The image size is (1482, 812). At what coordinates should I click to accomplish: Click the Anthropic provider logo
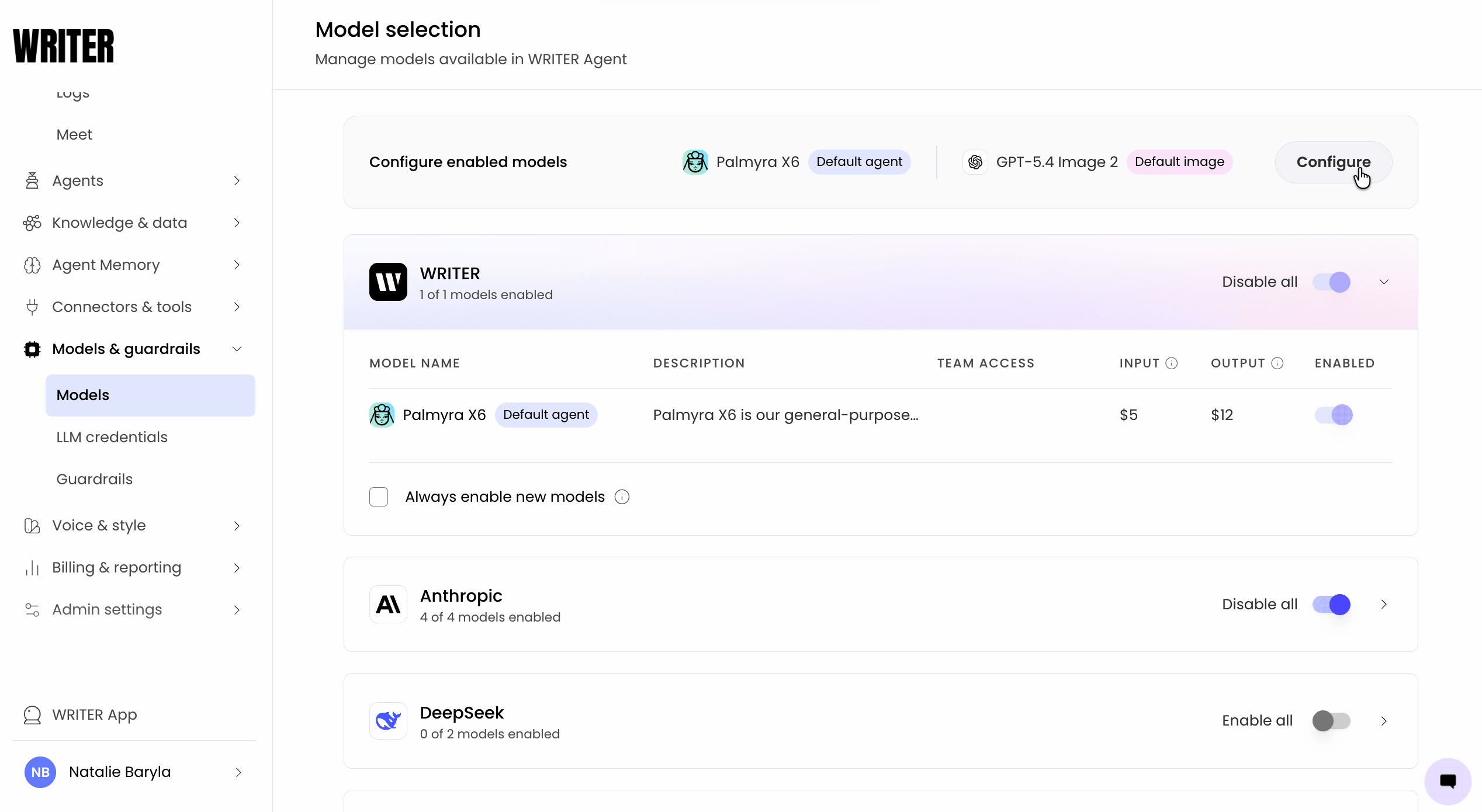388,605
